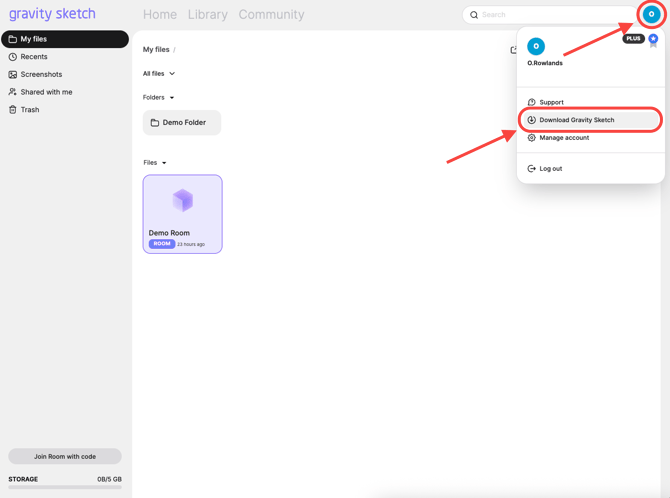Open the Demo Folder
This screenshot has width=670, height=498.
[x=182, y=123]
